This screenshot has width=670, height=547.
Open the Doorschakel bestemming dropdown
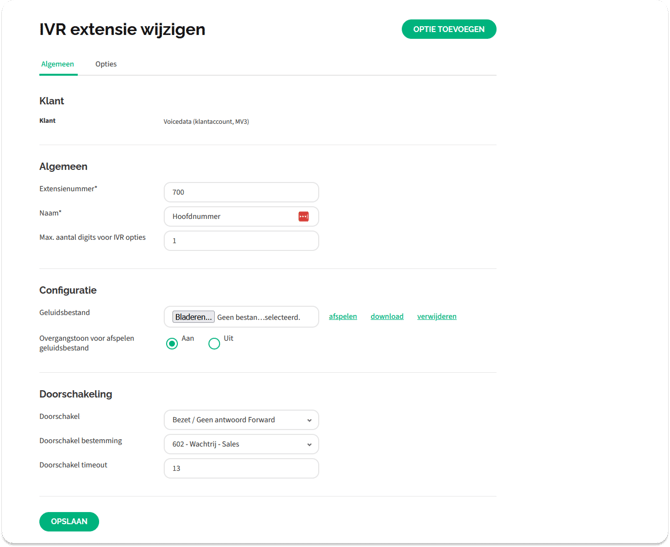point(241,444)
